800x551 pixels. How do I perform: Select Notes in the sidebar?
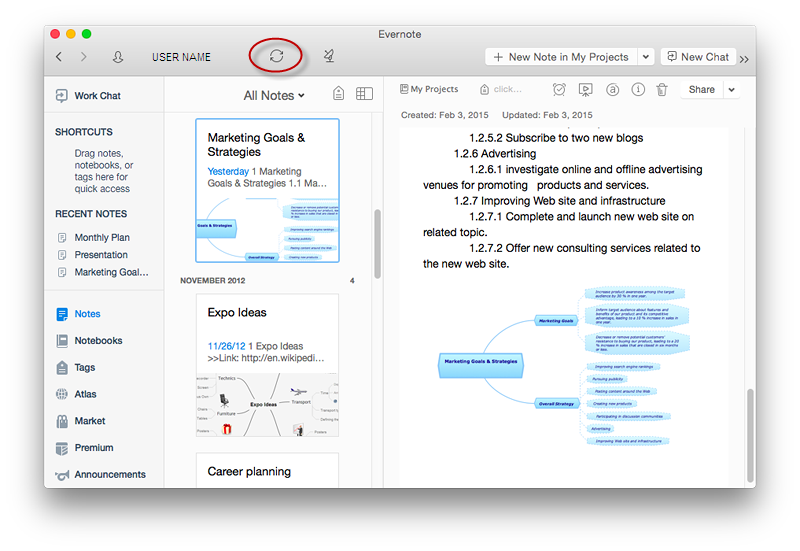coord(87,314)
